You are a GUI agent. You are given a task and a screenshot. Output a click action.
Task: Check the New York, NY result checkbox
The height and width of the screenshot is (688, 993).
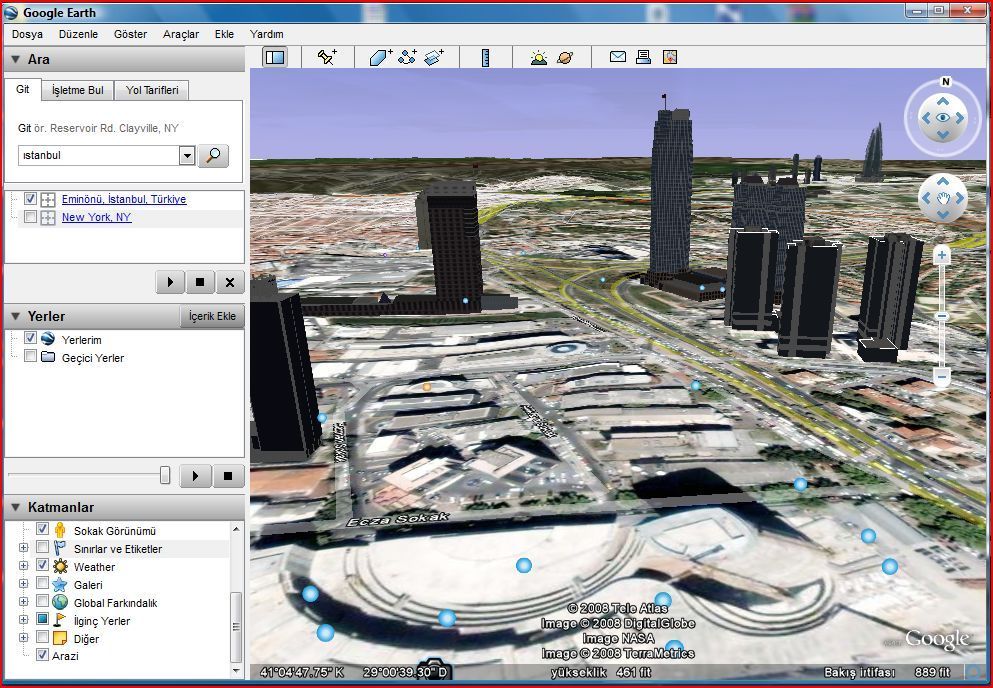point(30,217)
